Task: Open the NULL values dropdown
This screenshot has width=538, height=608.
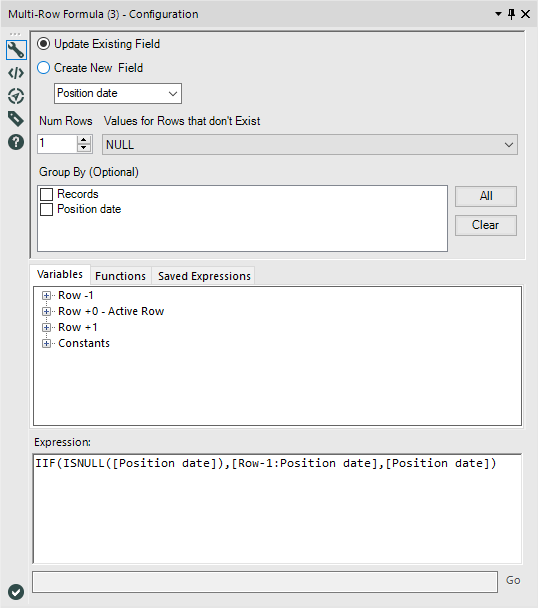Action: coord(310,145)
